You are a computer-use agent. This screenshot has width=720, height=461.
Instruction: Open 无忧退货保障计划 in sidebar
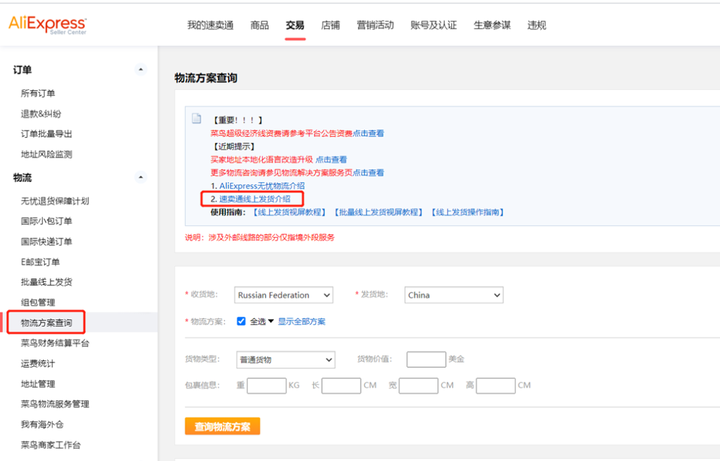click(55, 201)
